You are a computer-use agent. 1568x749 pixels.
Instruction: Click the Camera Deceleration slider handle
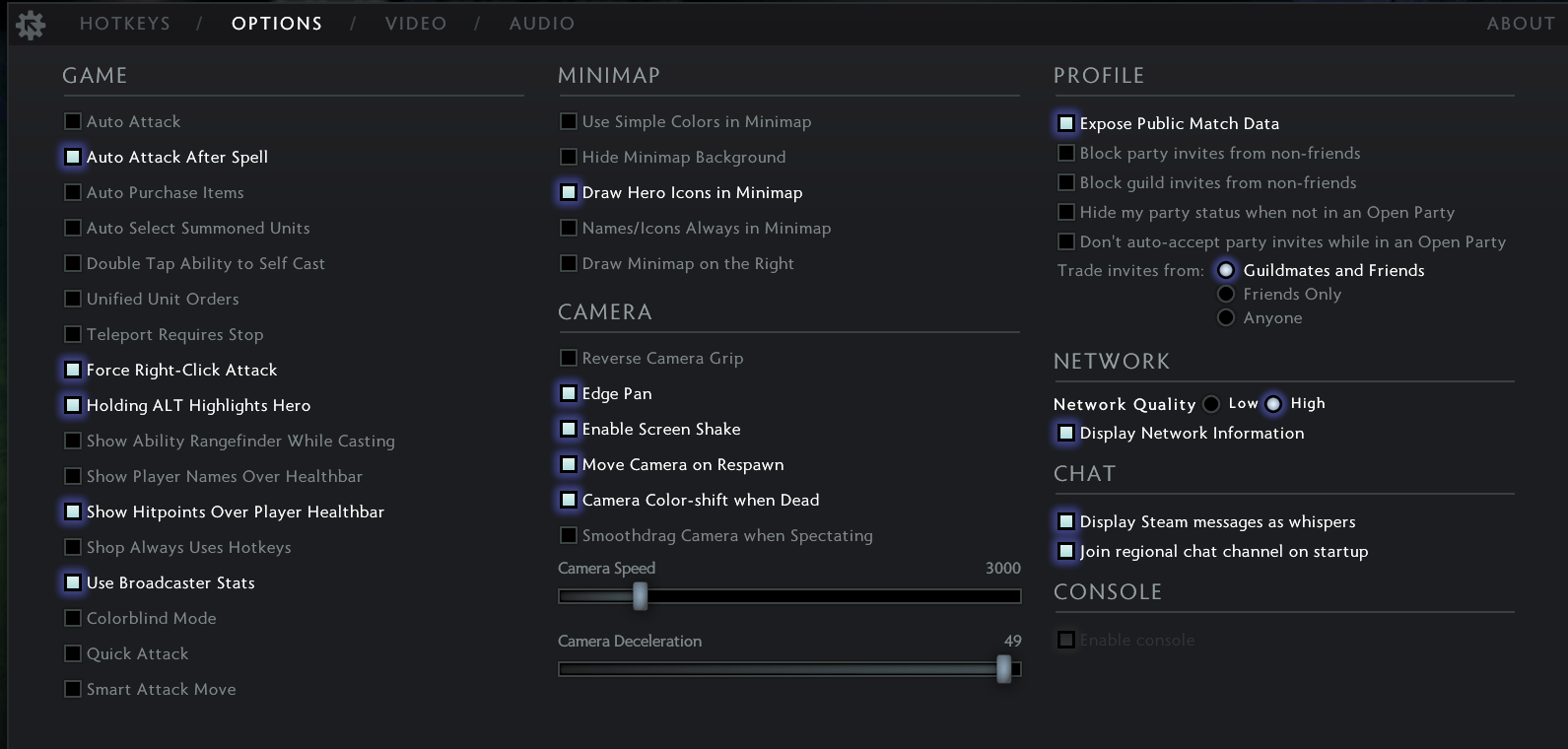click(1003, 668)
